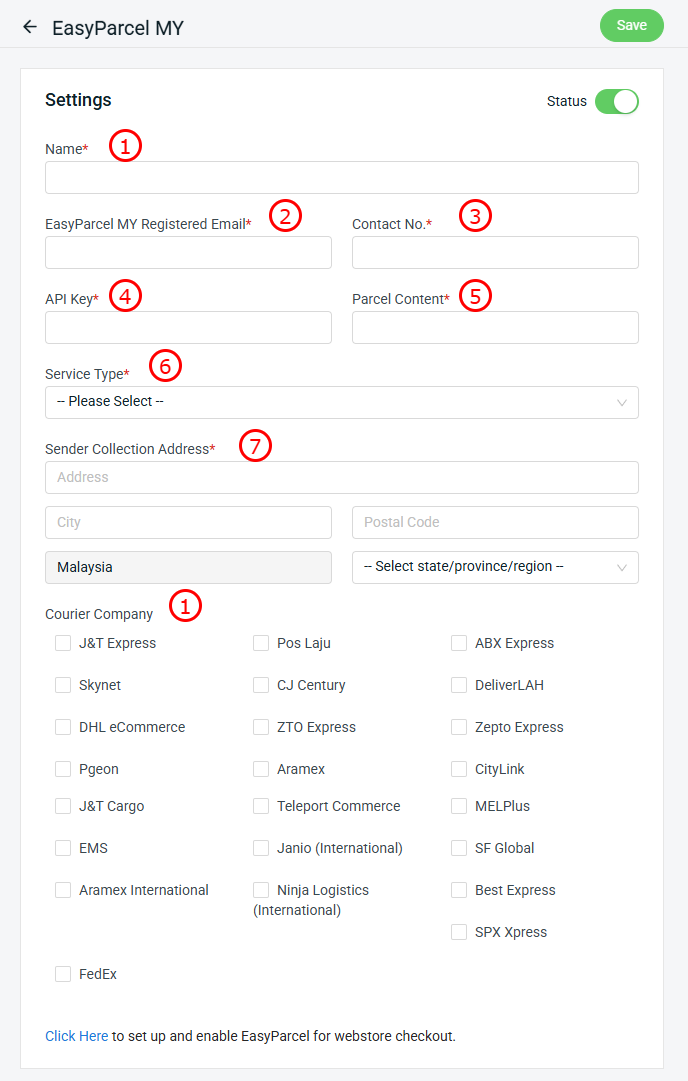
Task: Click into the API Key field
Action: tap(188, 327)
